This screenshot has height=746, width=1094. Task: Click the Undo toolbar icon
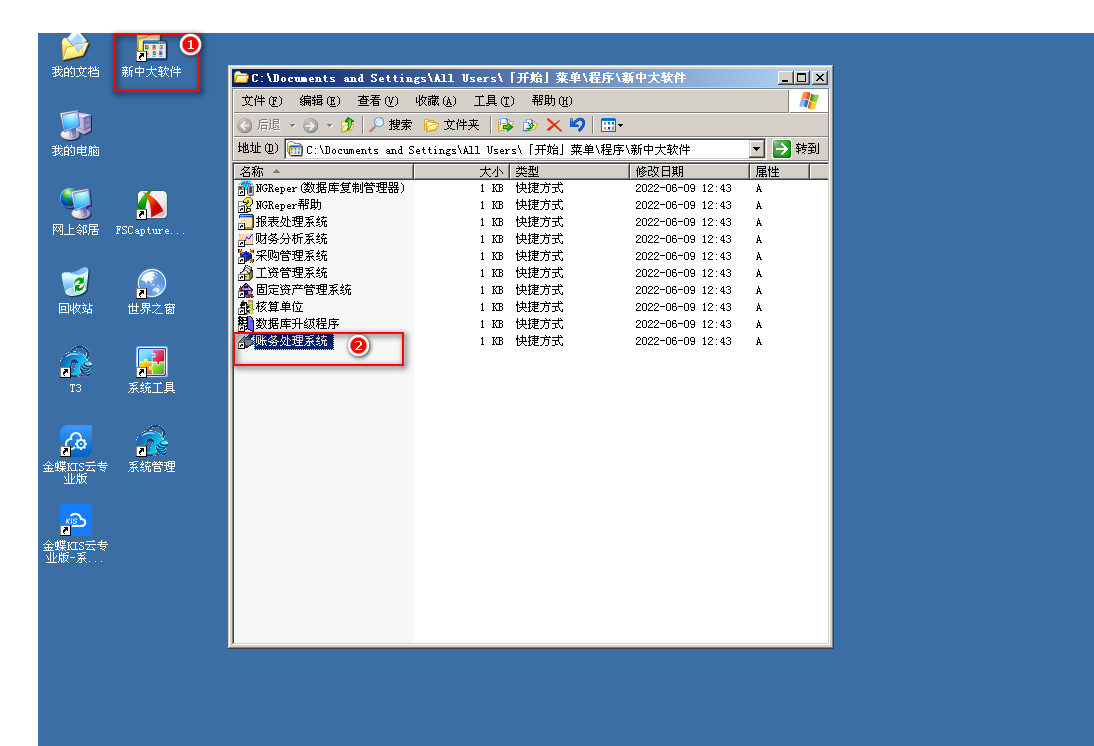(x=577, y=125)
